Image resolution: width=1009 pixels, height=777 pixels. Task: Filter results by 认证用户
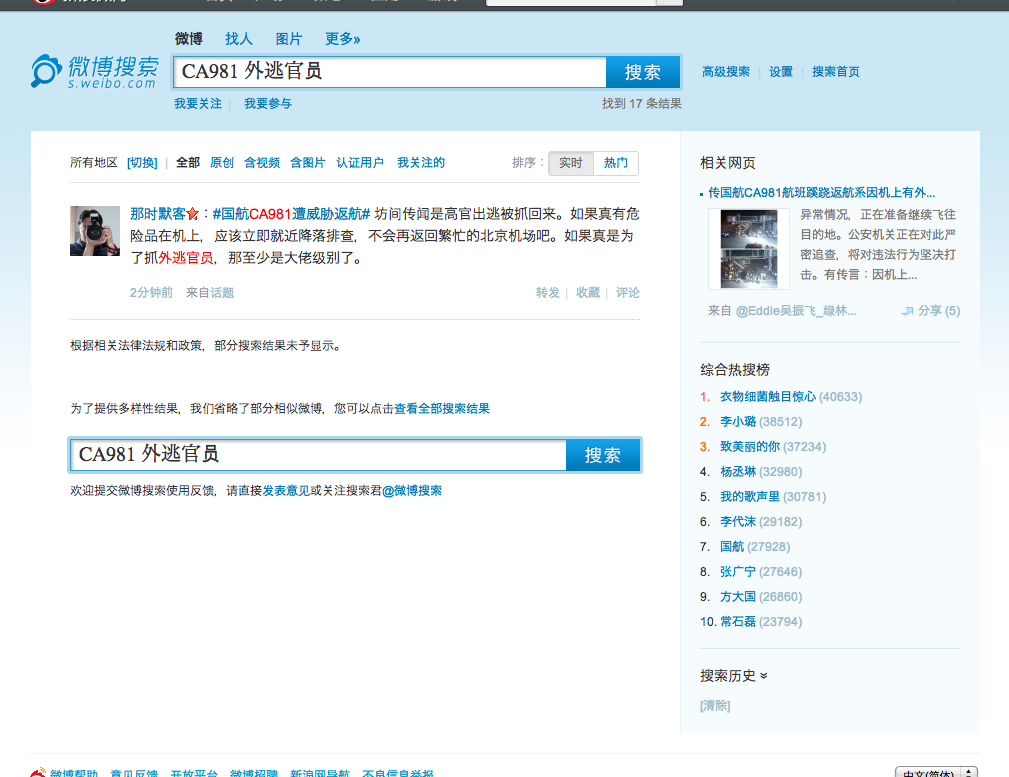click(x=360, y=162)
